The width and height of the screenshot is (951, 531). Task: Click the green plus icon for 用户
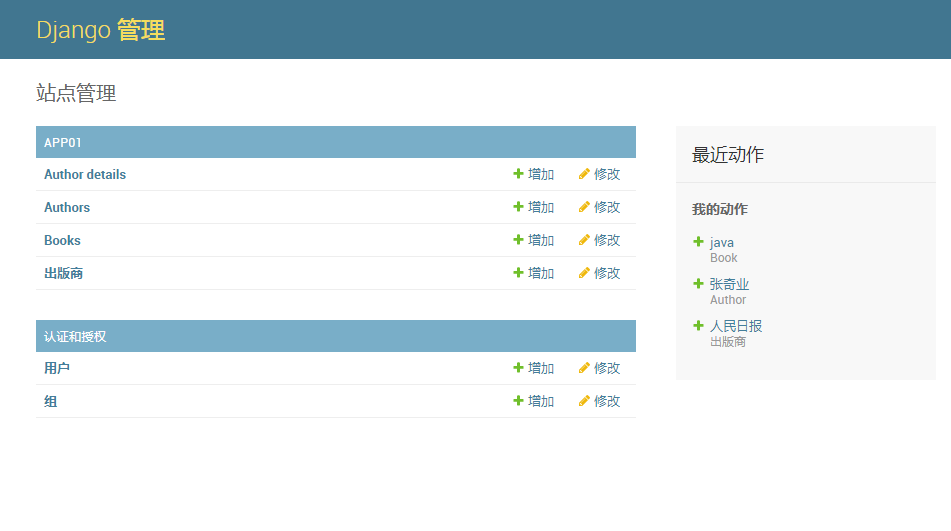click(x=518, y=367)
